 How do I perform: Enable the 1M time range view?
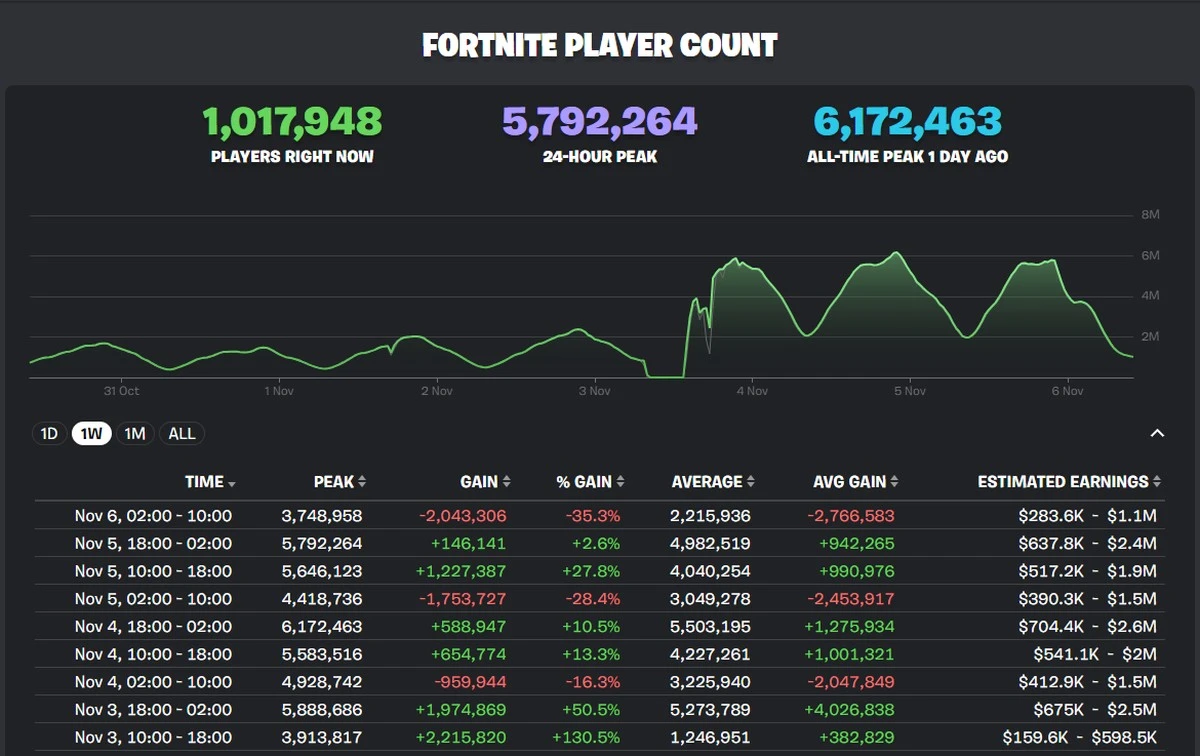tap(134, 433)
